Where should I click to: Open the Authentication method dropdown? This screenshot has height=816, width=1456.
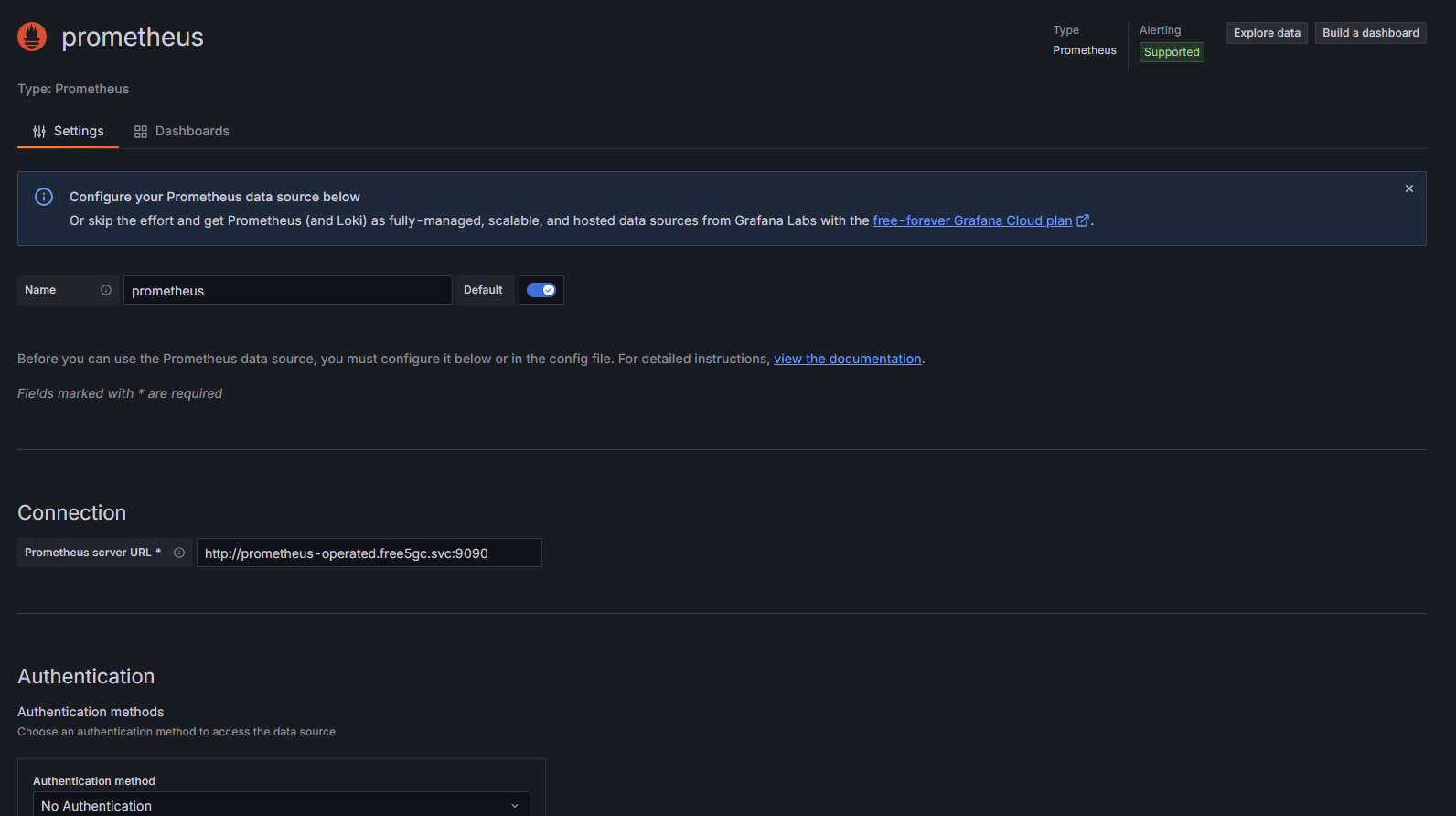point(280,805)
